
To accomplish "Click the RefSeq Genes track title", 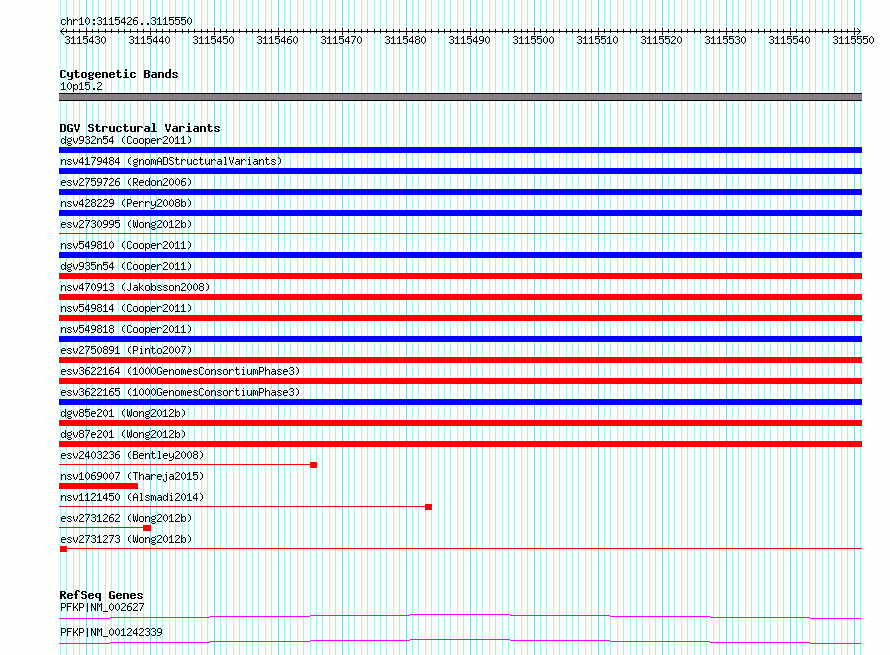I will pyautogui.click(x=101, y=595).
